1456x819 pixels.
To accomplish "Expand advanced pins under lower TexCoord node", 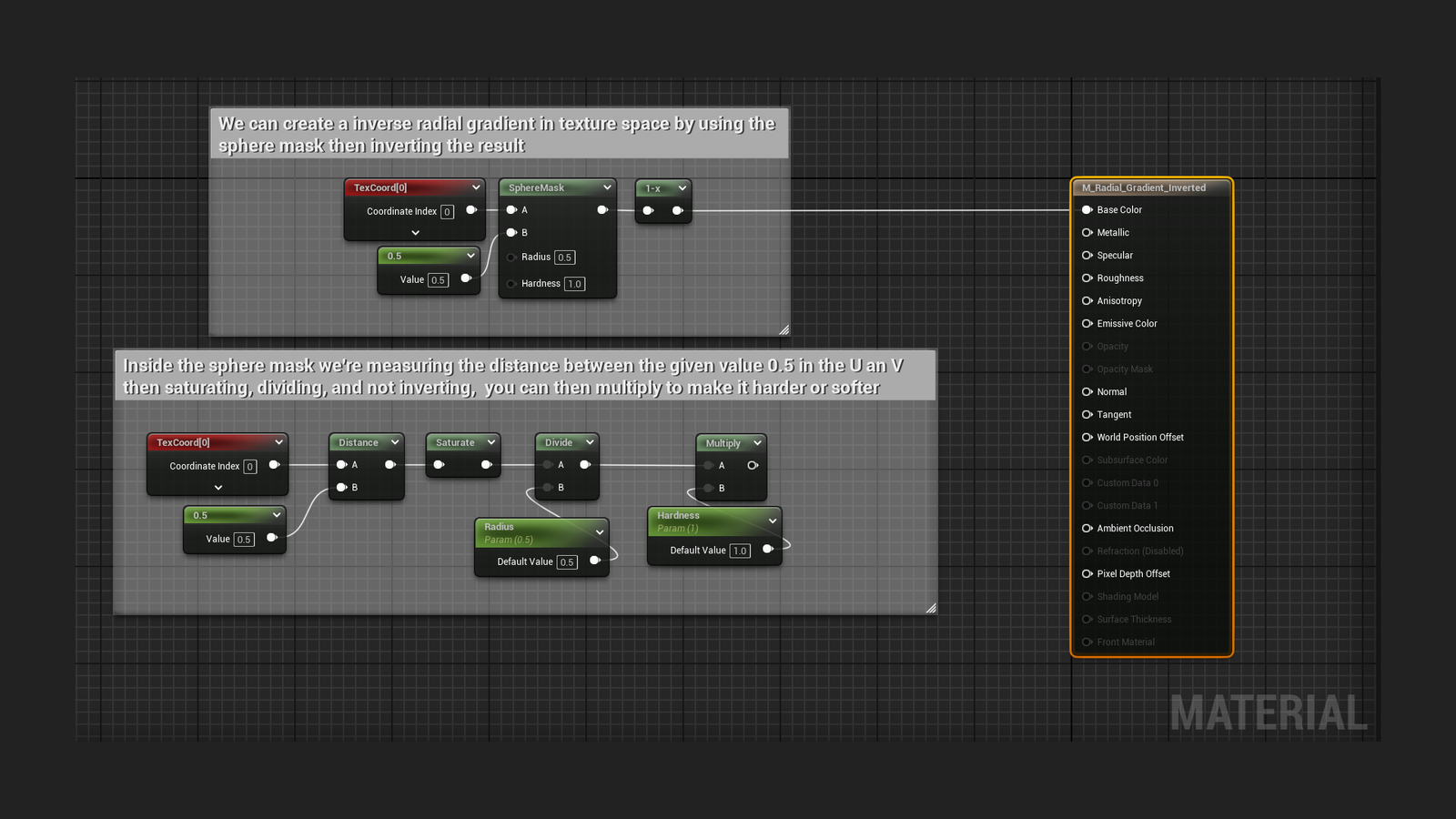I will [218, 488].
